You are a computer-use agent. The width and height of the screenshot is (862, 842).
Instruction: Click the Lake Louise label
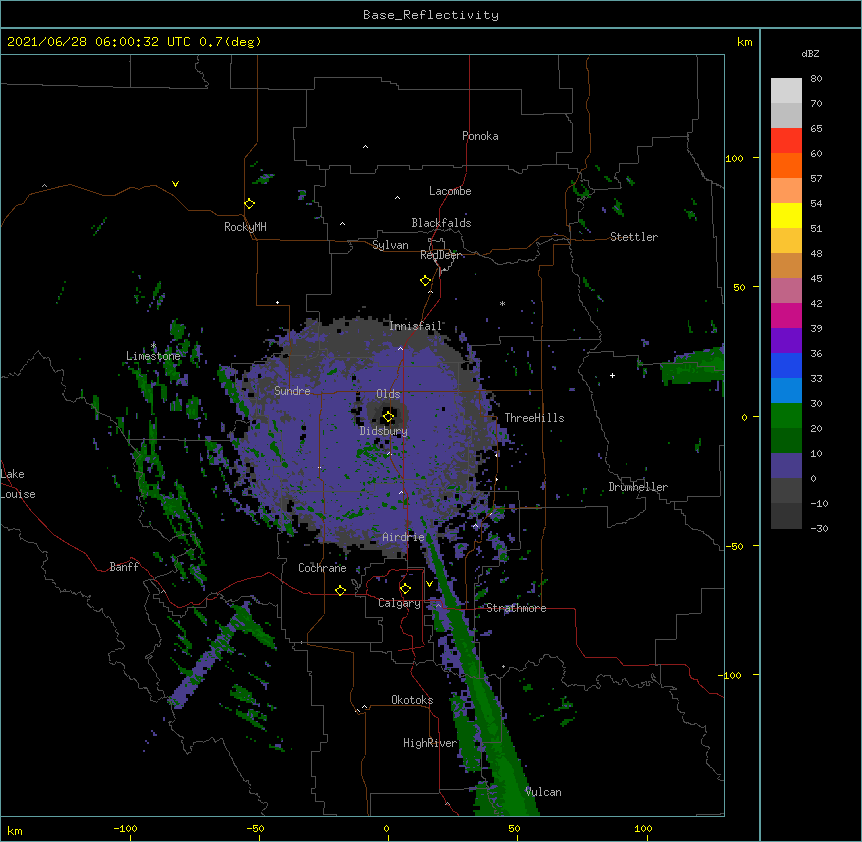(x=18, y=484)
